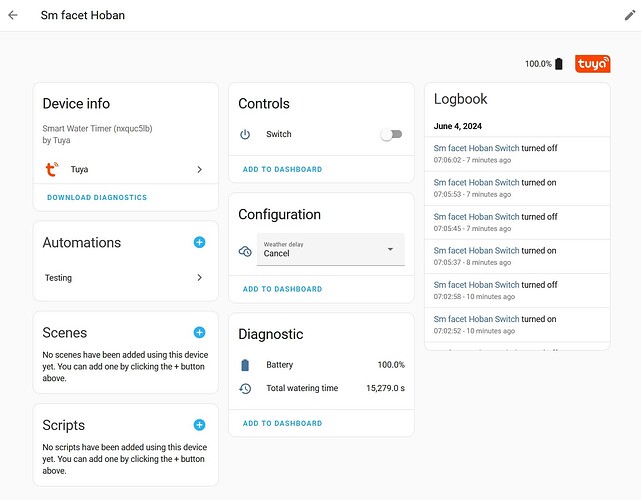Click the back arrow icon
Image resolution: width=641 pixels, height=500 pixels.
point(13,16)
